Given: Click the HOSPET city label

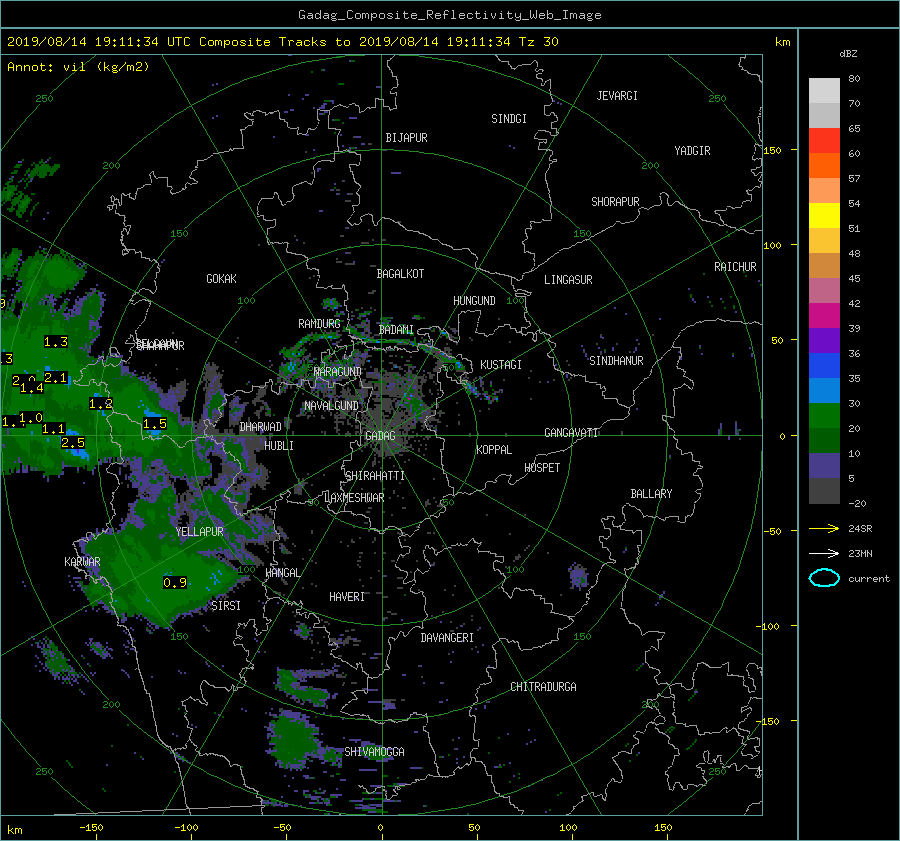Looking at the screenshot, I should [542, 468].
